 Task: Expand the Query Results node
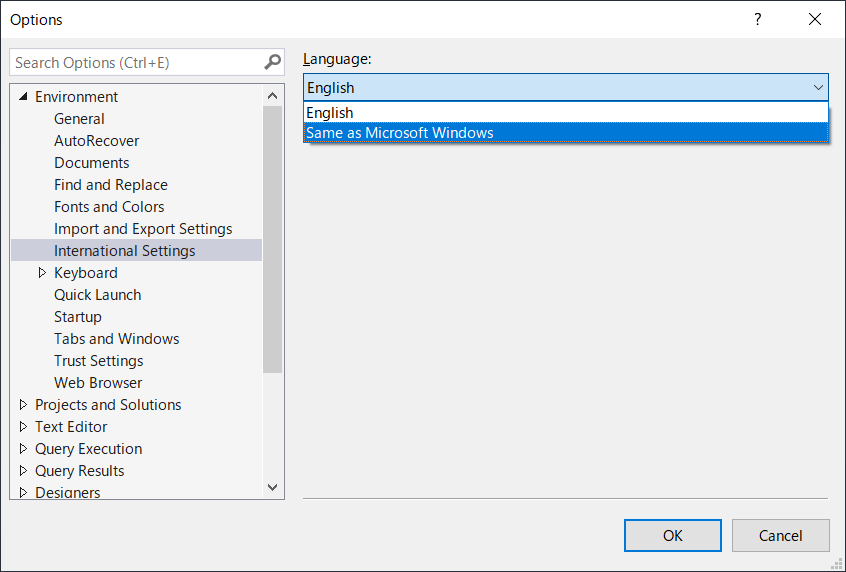click(23, 471)
